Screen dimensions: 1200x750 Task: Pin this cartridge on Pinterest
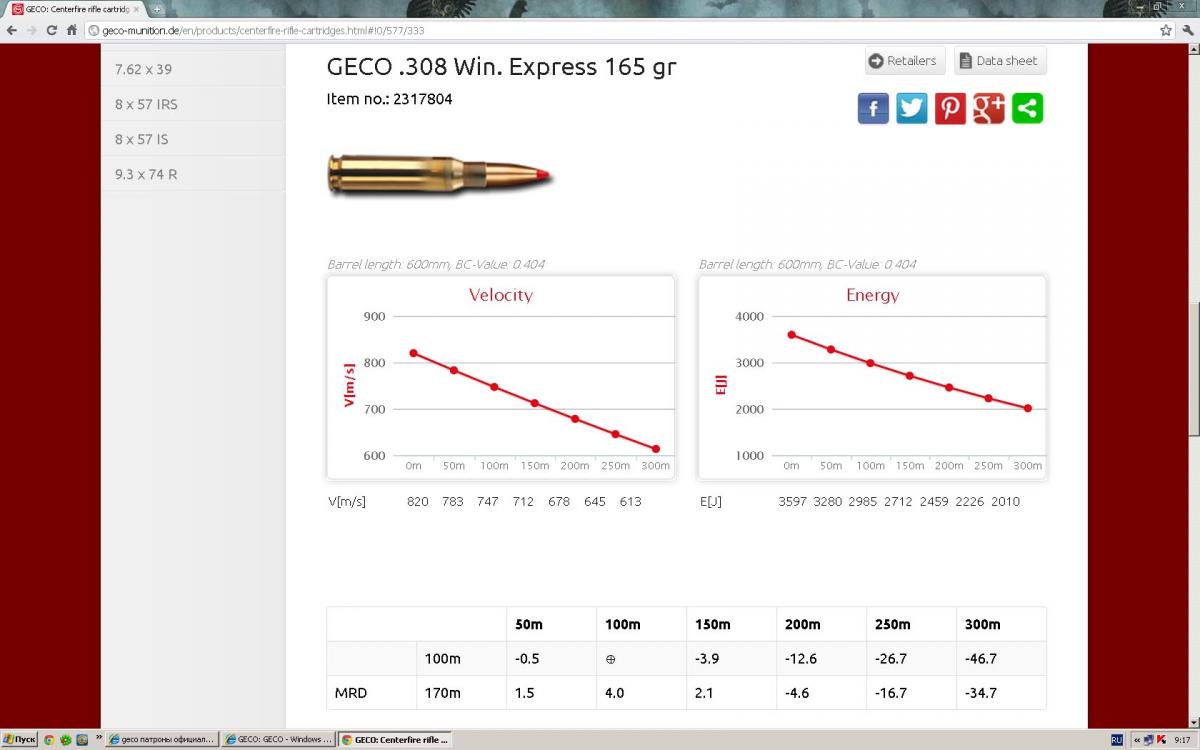coord(950,108)
